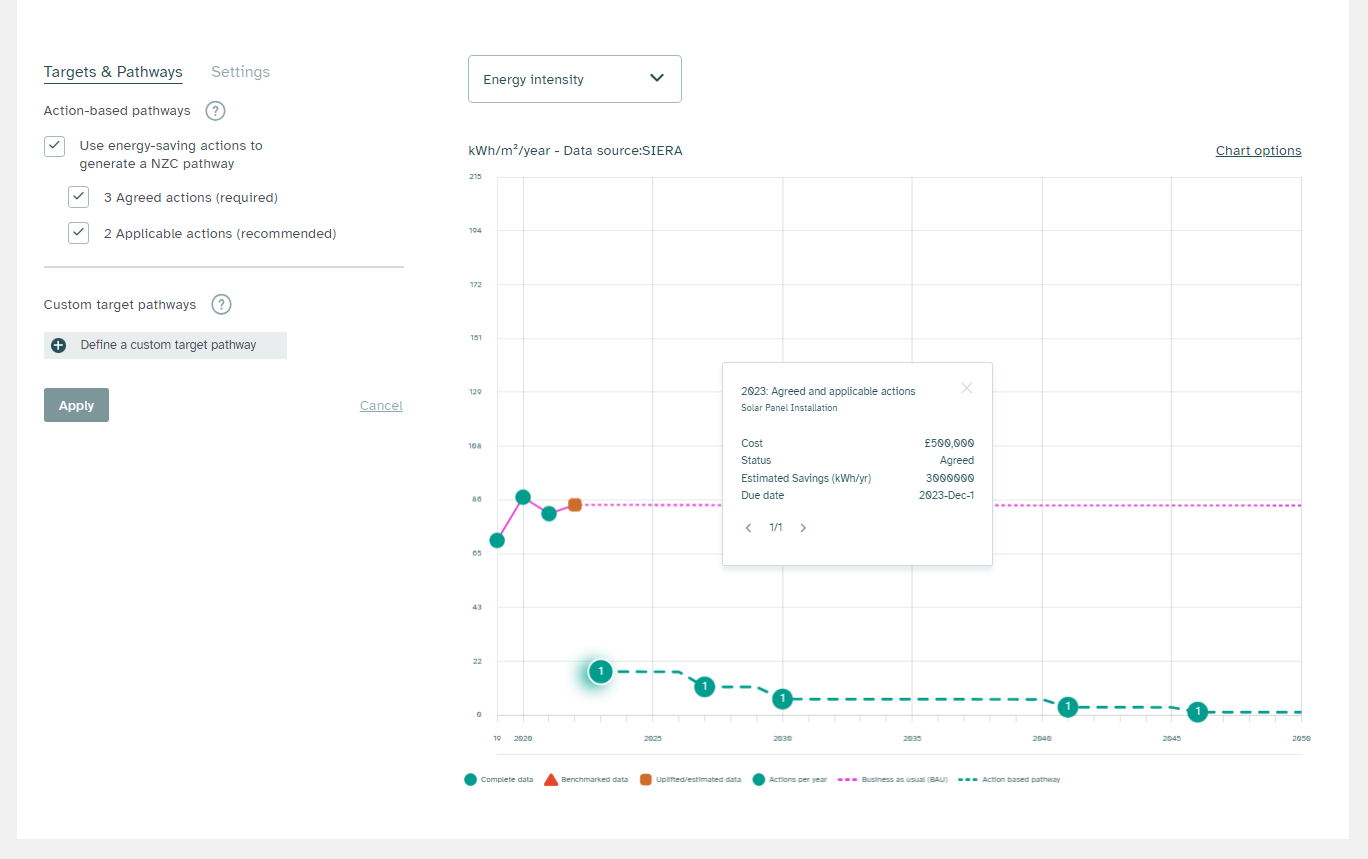Image resolution: width=1368 pixels, height=859 pixels.
Task: Uncheck Use energy-saving actions checkbox
Action: [x=55, y=146]
